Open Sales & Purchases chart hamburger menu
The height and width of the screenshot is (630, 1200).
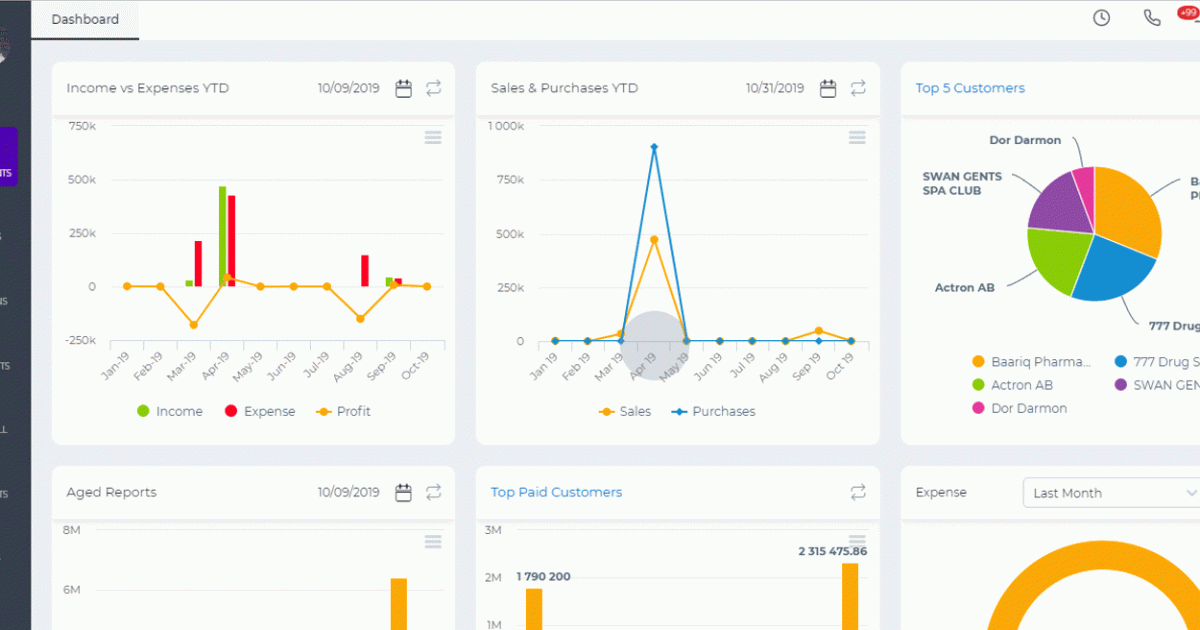(x=857, y=138)
